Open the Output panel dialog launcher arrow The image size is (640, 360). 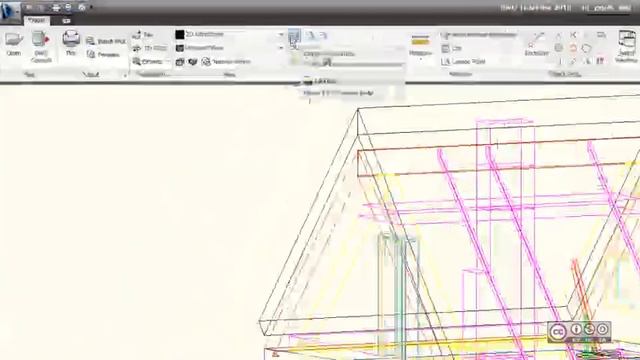click(125, 75)
